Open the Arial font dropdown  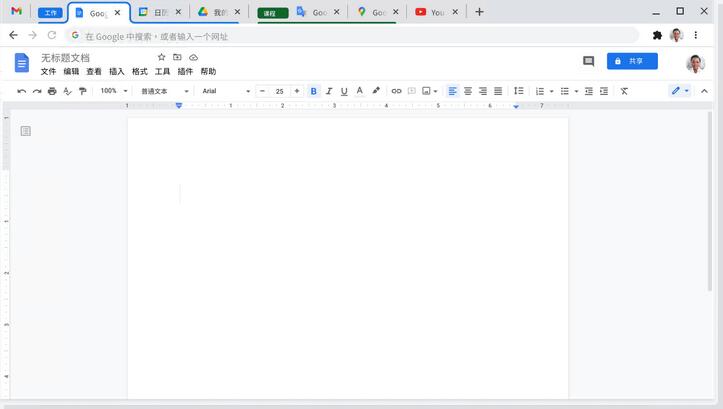pos(226,91)
